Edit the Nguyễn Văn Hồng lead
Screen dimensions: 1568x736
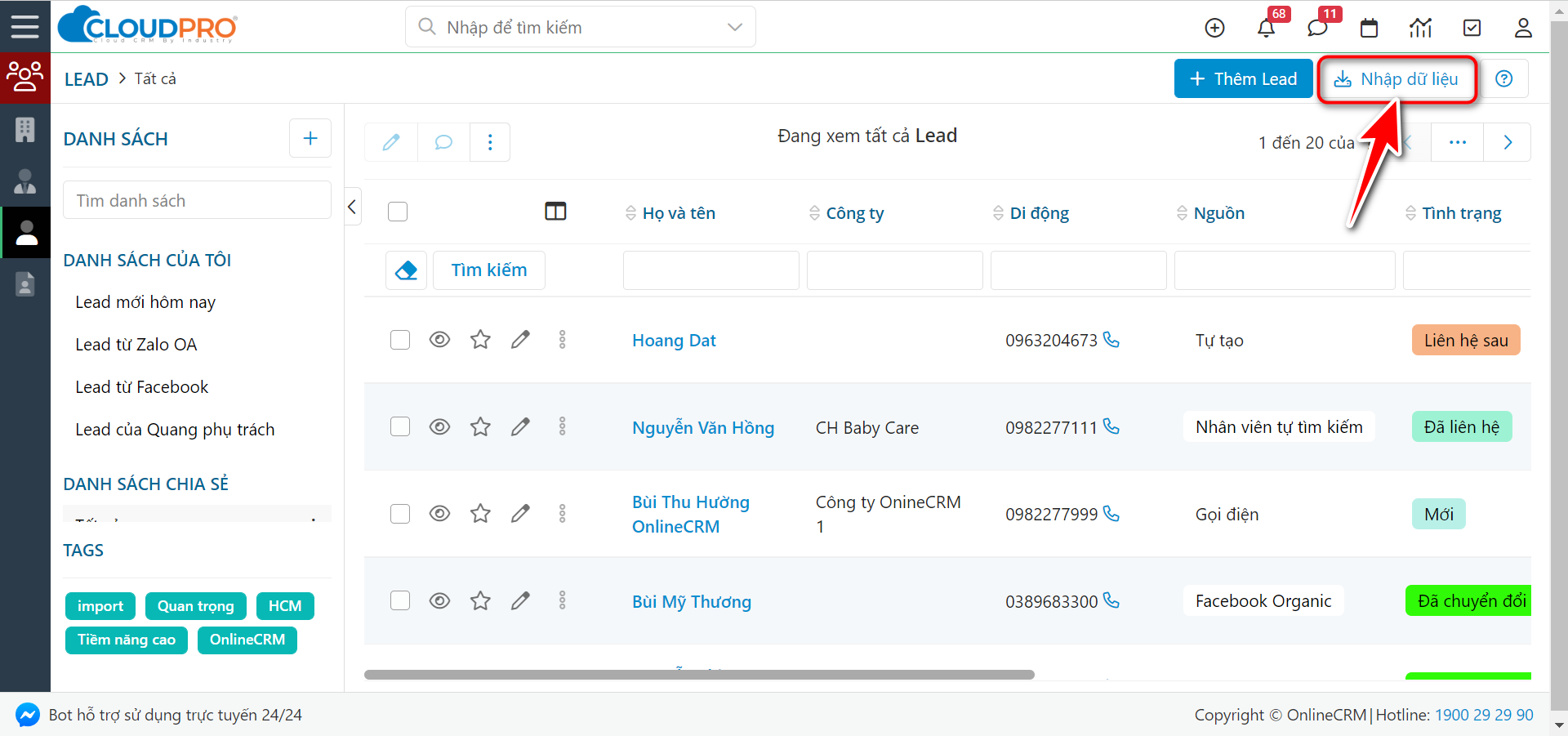[520, 426]
